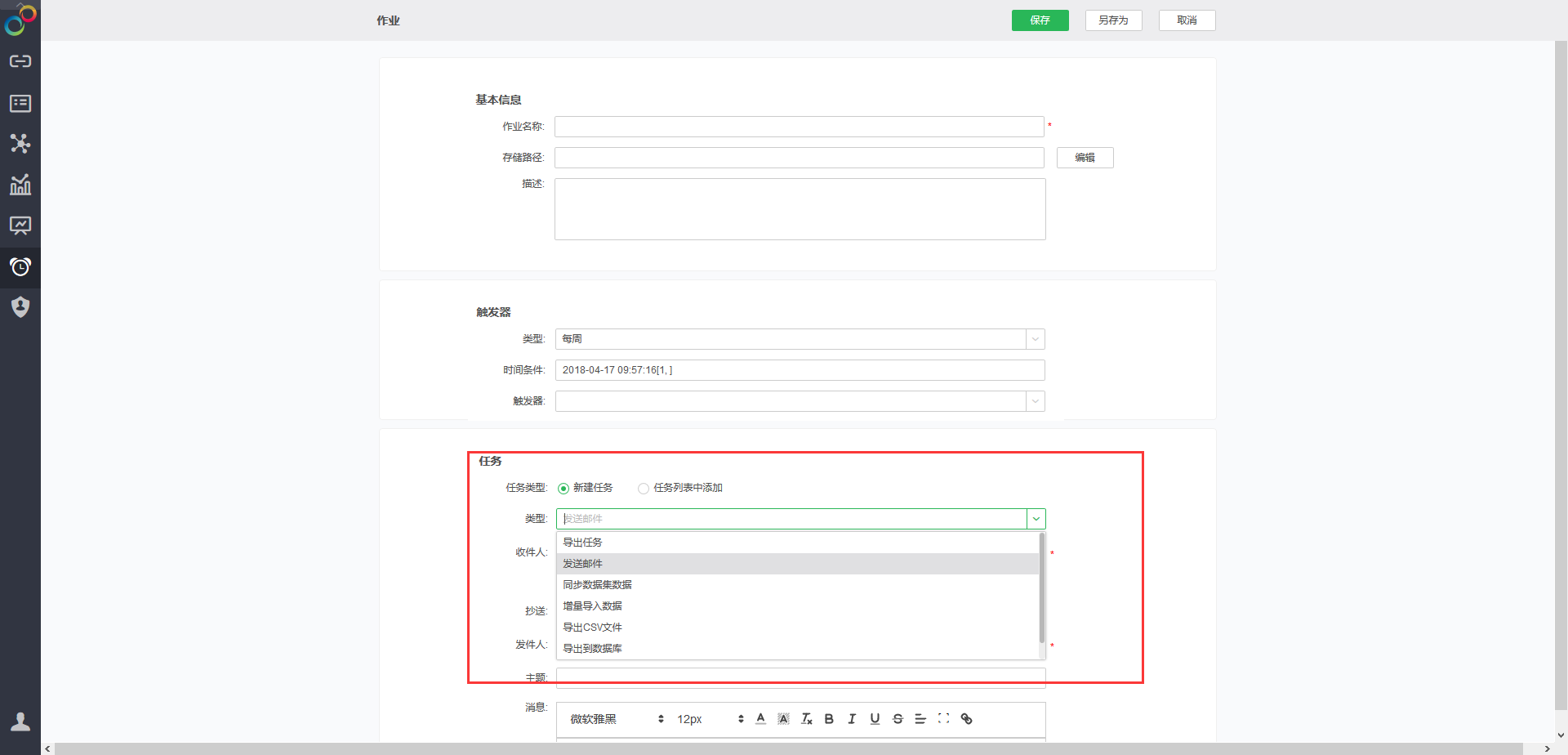The width and height of the screenshot is (1568, 755).
Task: Click the dropdown list scrollbar thumb
Action: (x=1042, y=587)
